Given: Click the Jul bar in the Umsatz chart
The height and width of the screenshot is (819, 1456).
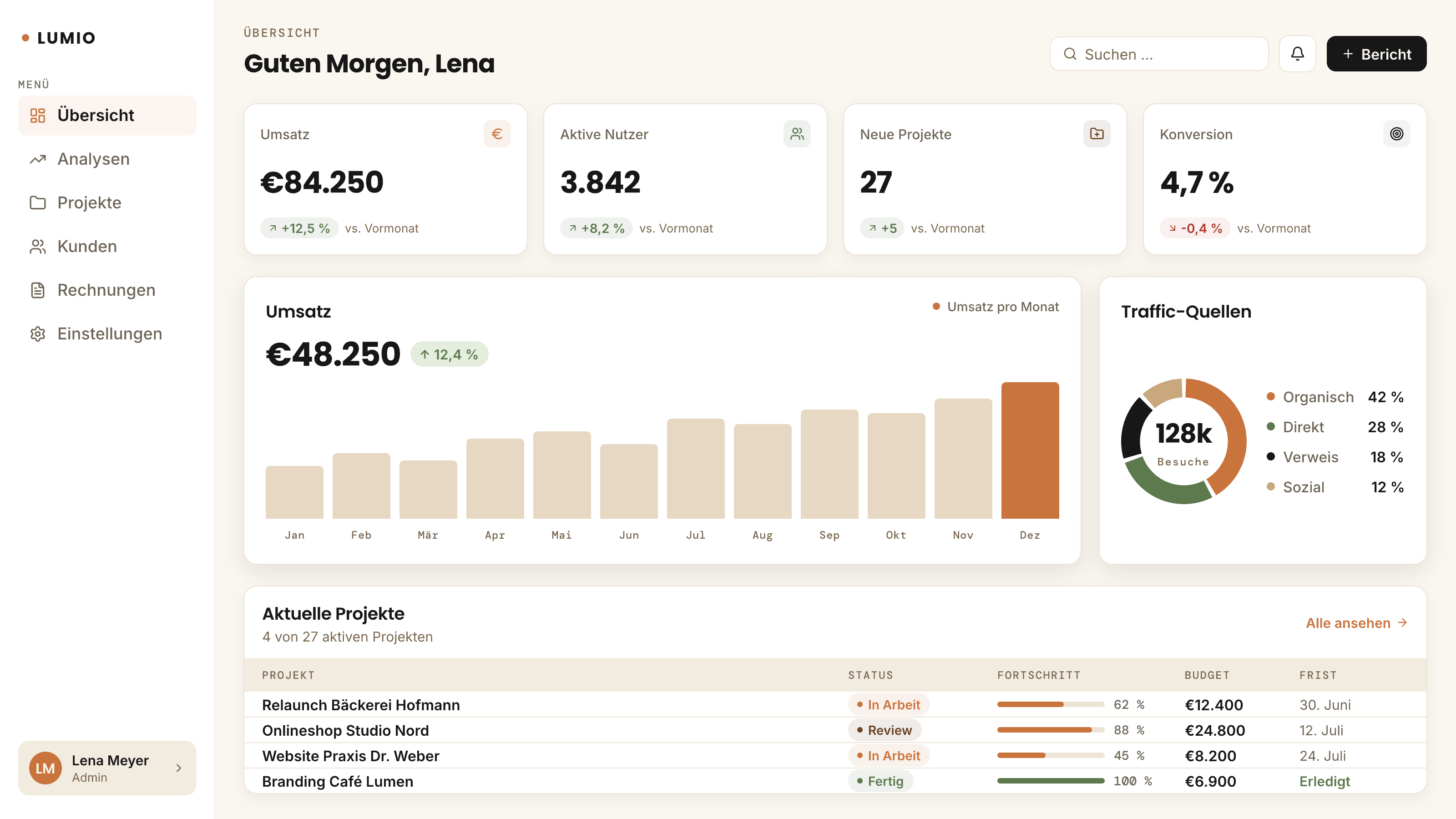Looking at the screenshot, I should pos(695,469).
